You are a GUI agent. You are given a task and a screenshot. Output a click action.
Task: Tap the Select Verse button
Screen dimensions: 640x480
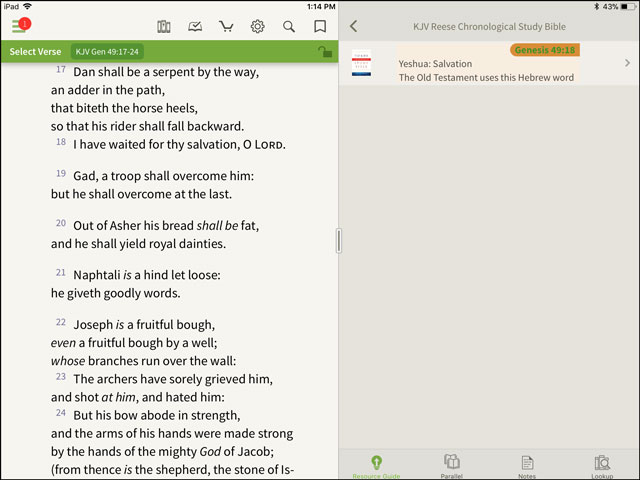(x=36, y=52)
